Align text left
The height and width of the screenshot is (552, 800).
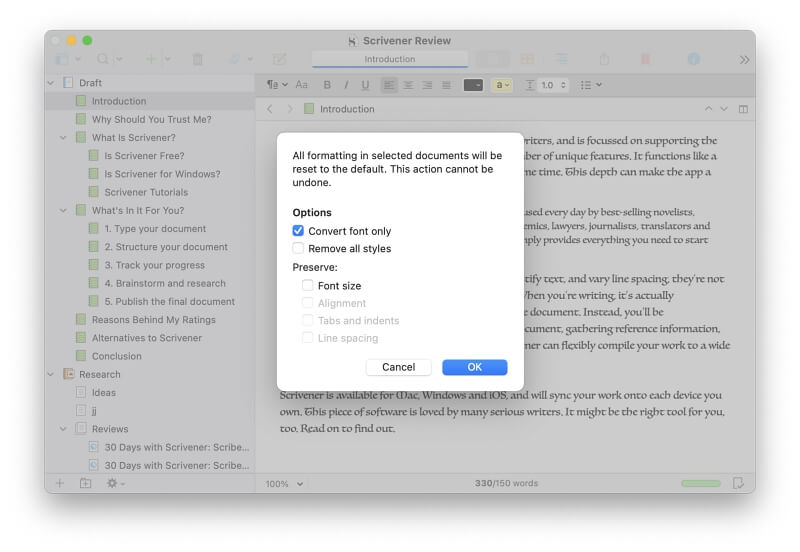tap(389, 85)
